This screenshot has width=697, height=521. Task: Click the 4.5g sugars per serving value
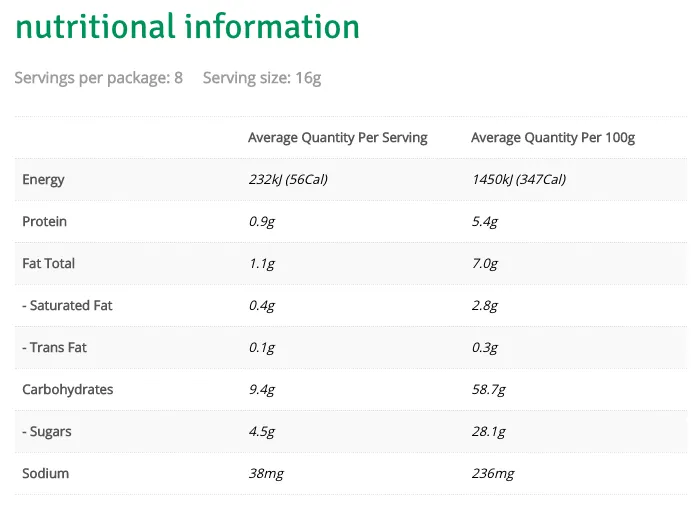click(x=261, y=432)
